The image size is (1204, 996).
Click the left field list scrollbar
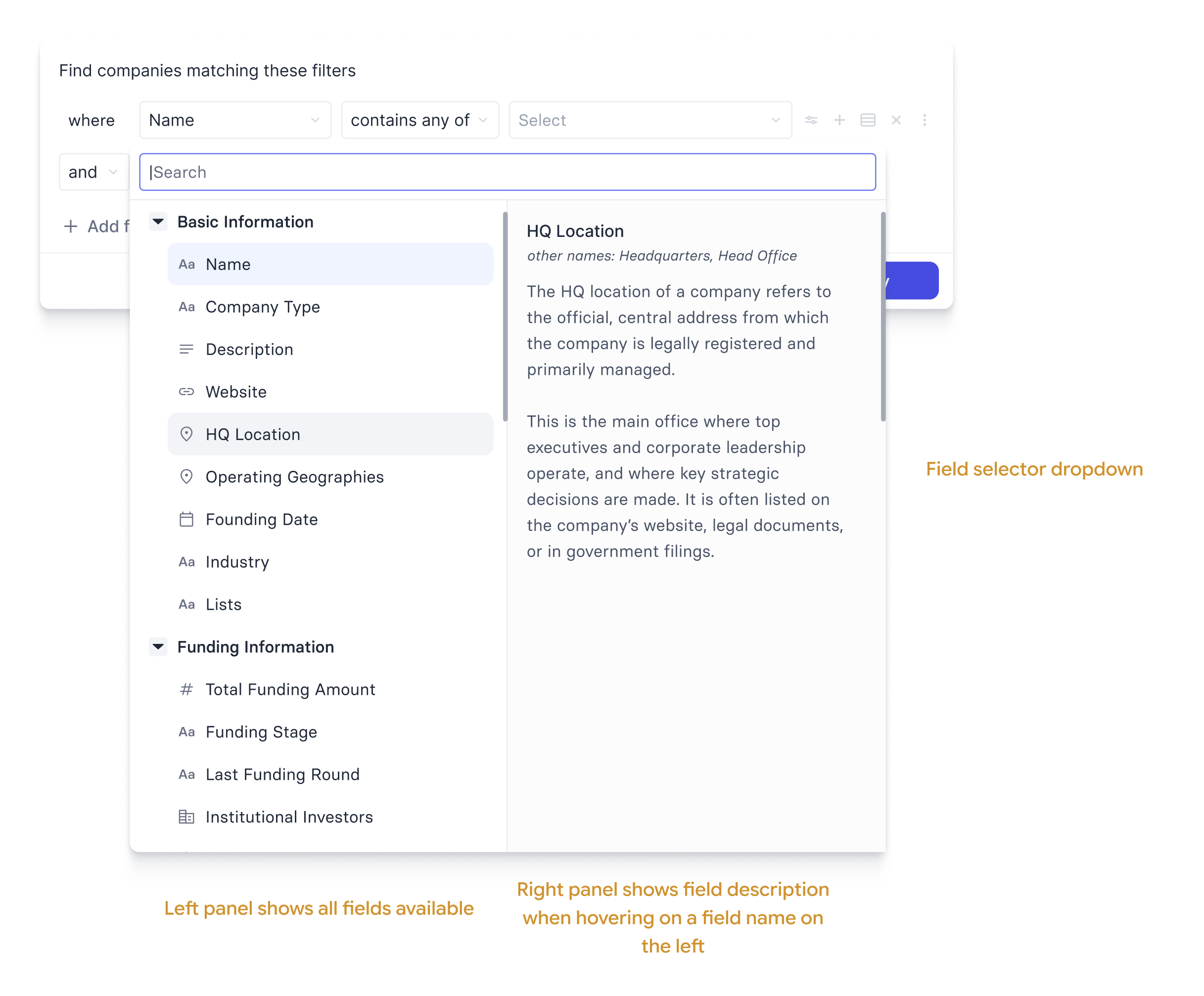[505, 317]
